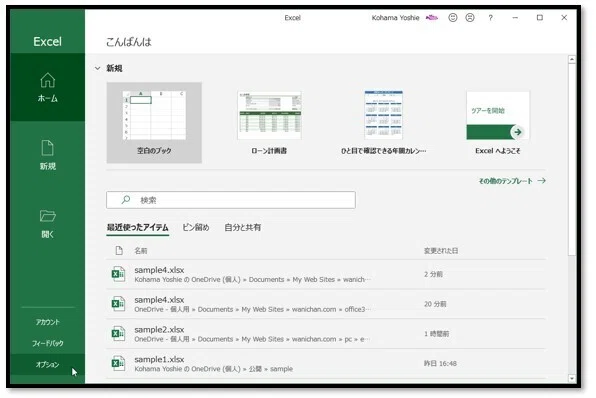Click Excel file icon of sample1.xlsx
This screenshot has width=596, height=398.
pos(118,363)
